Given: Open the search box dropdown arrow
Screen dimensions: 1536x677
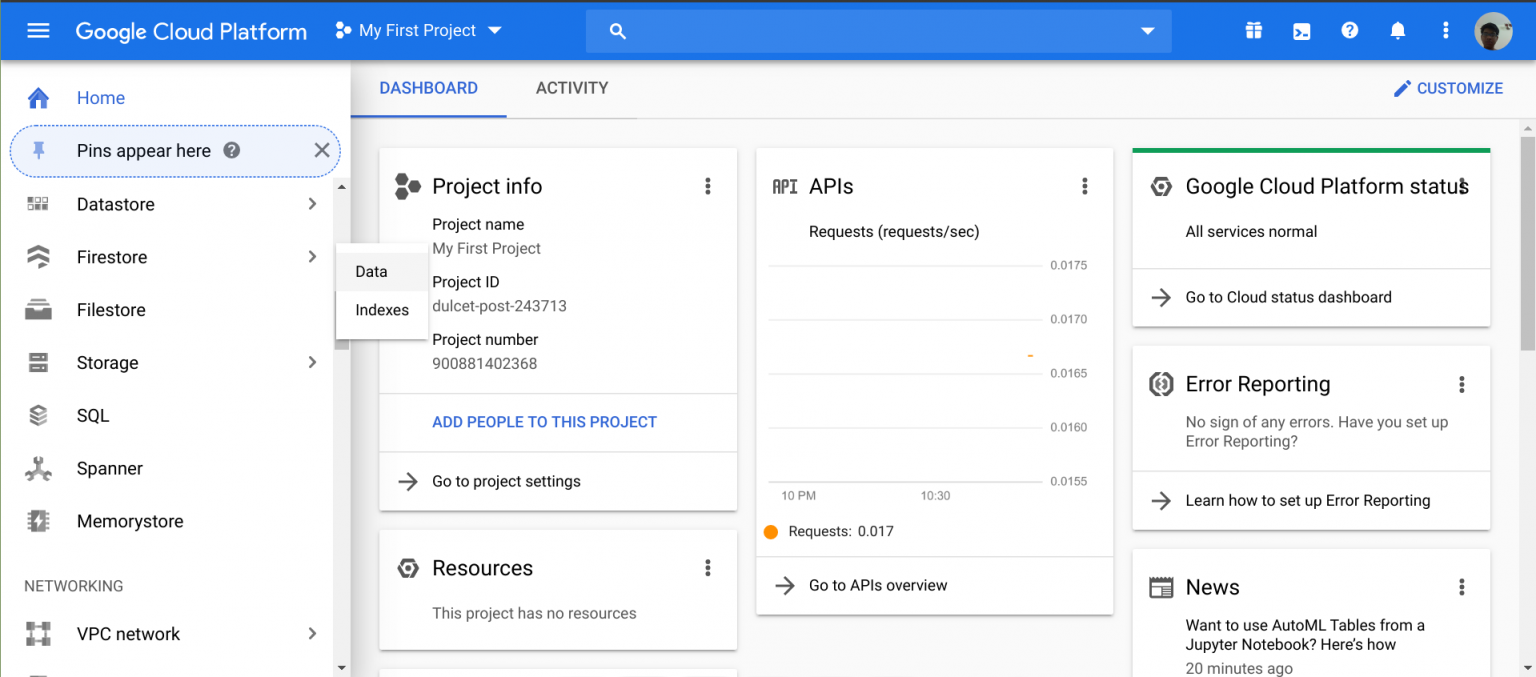Looking at the screenshot, I should 1147,31.
